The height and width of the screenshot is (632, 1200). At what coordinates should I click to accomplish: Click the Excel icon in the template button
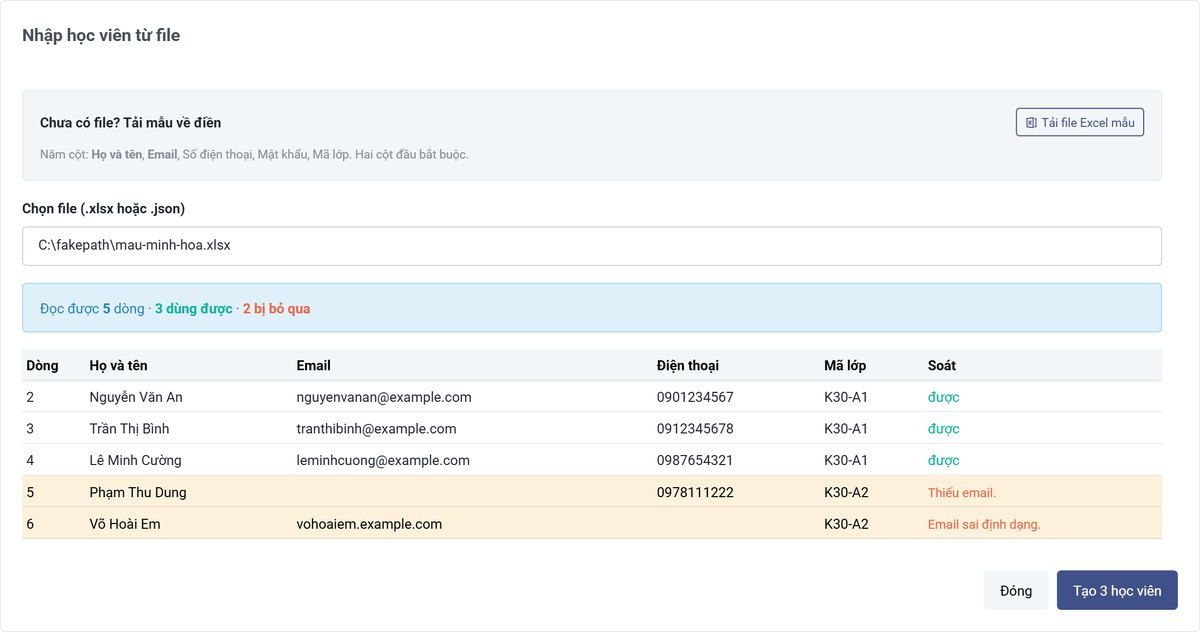pyautogui.click(x=1031, y=123)
